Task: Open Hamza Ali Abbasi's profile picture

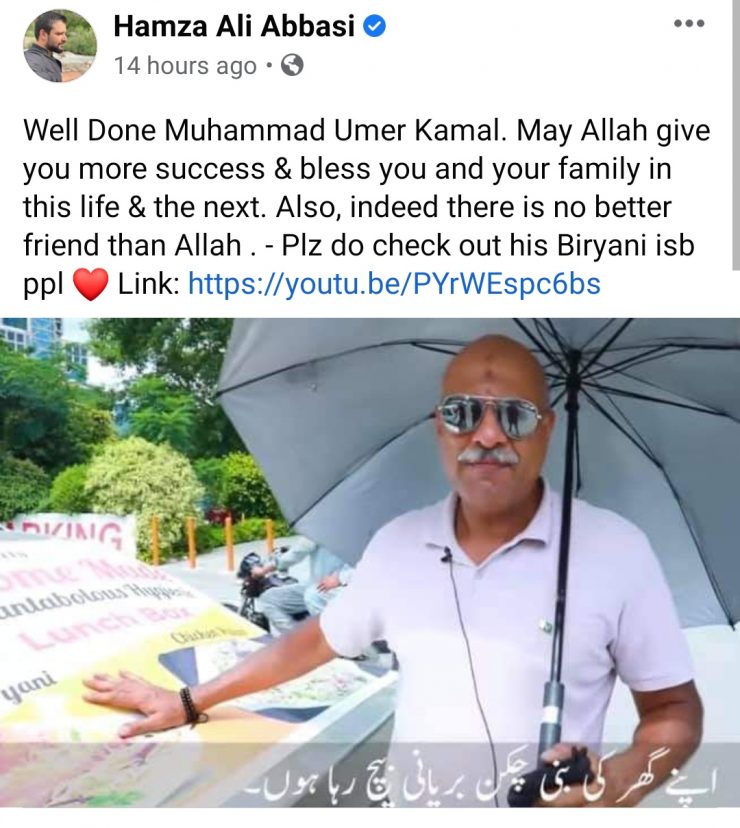Action: [60, 46]
